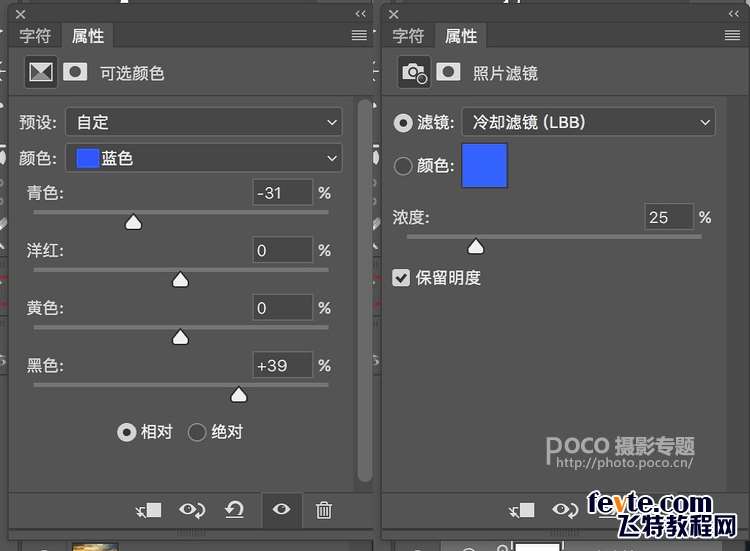
Task: Click 浓度 value field showing 25
Action: [x=668, y=217]
